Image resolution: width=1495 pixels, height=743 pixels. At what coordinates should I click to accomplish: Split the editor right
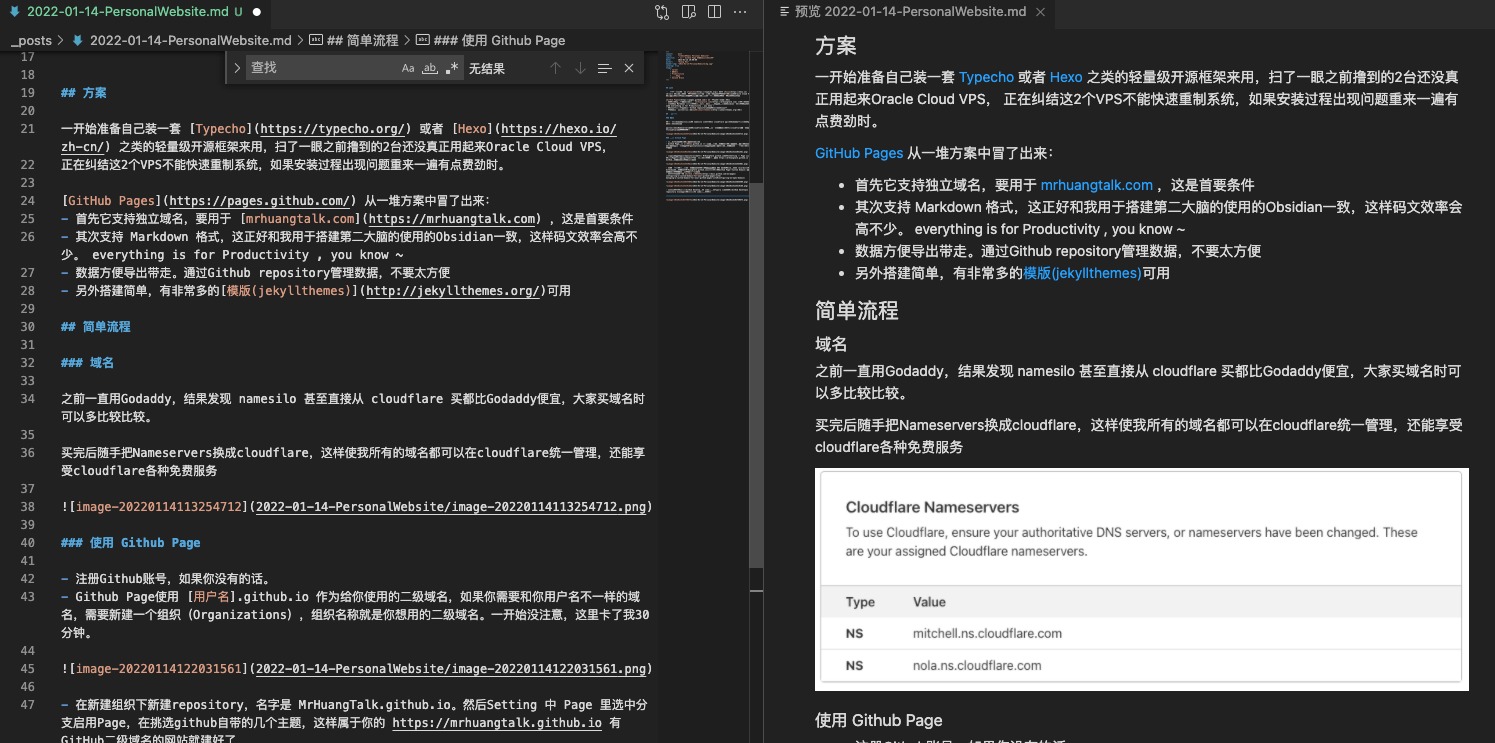[714, 12]
